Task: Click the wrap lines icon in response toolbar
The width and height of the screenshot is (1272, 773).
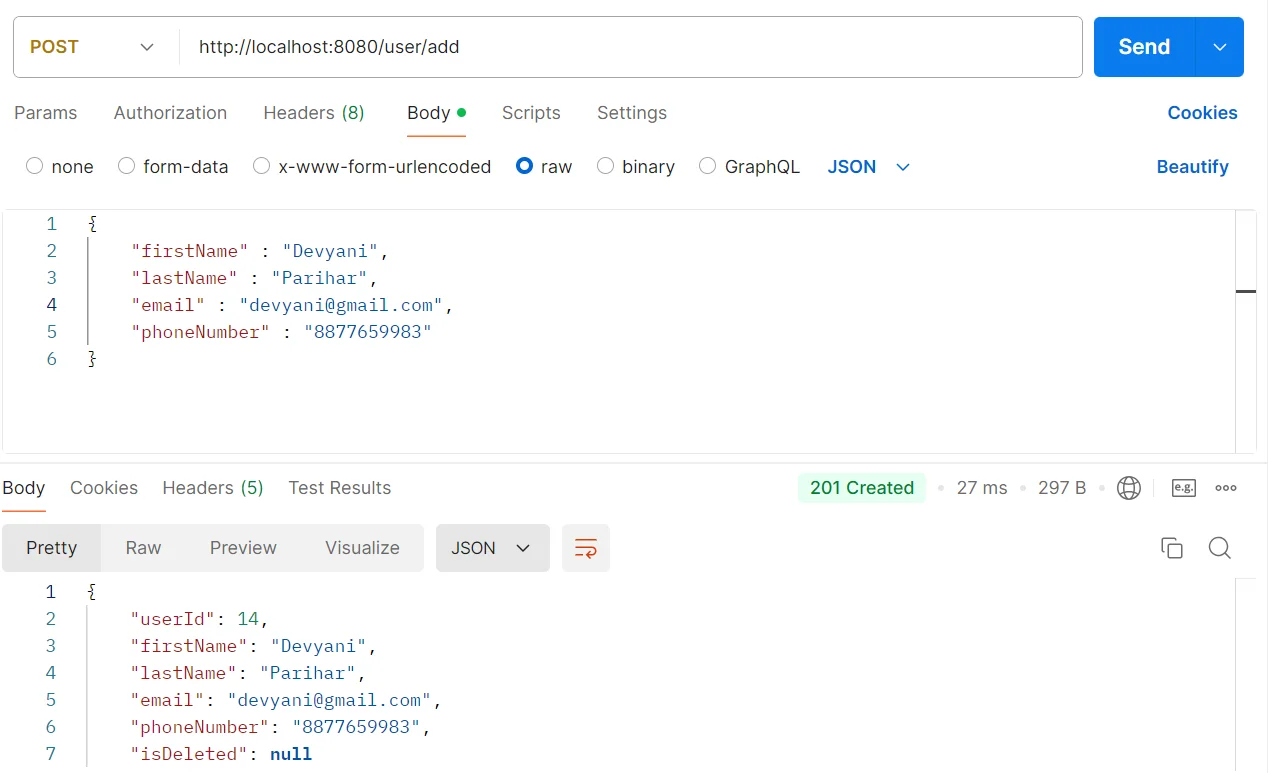Action: (585, 548)
